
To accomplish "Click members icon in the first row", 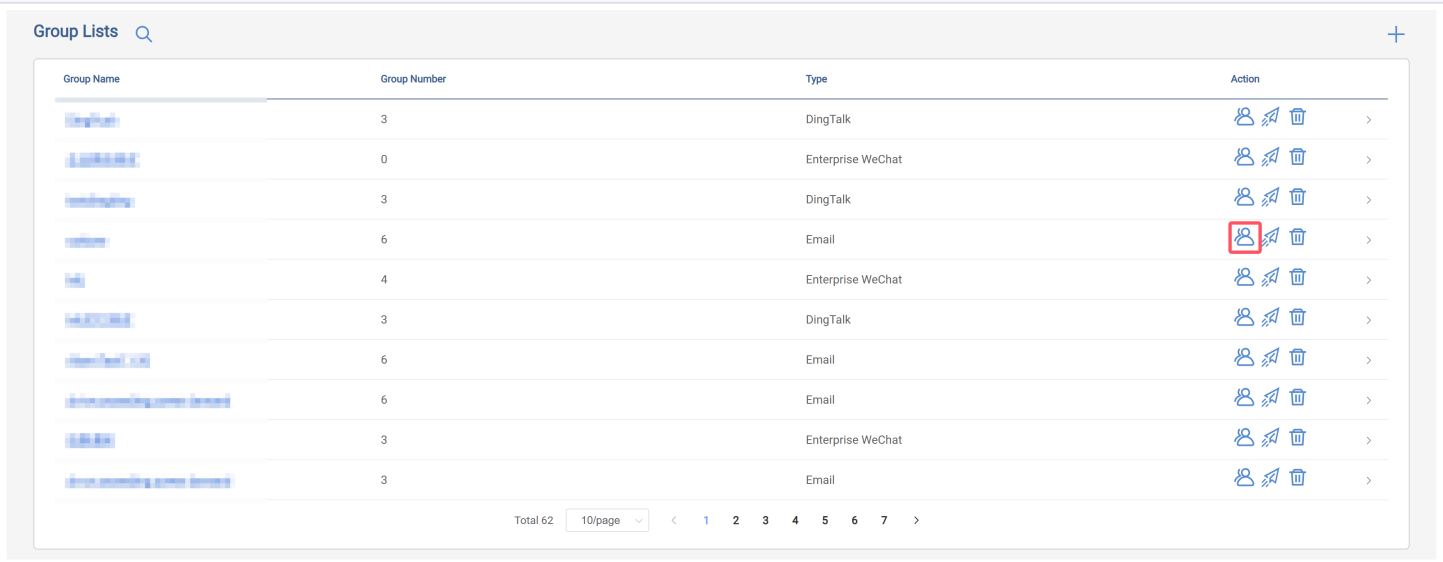I will 1244,117.
